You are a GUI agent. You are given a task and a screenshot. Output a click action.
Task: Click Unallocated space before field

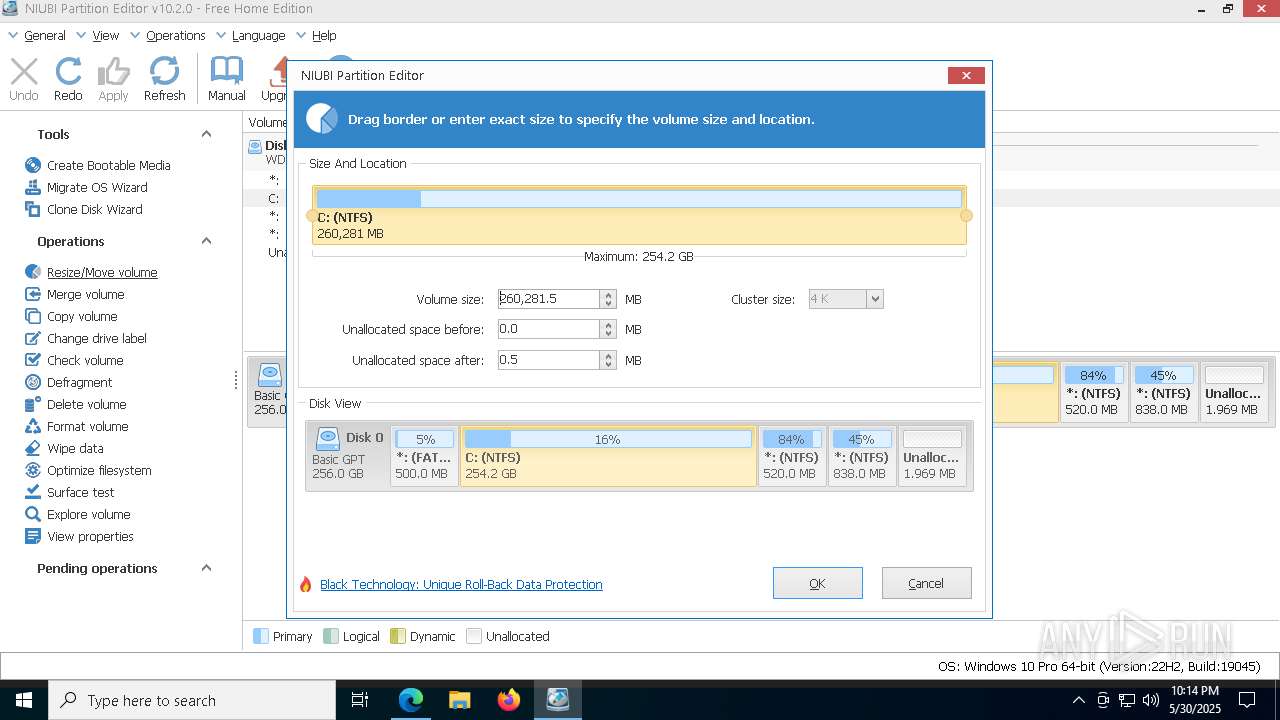tap(549, 329)
